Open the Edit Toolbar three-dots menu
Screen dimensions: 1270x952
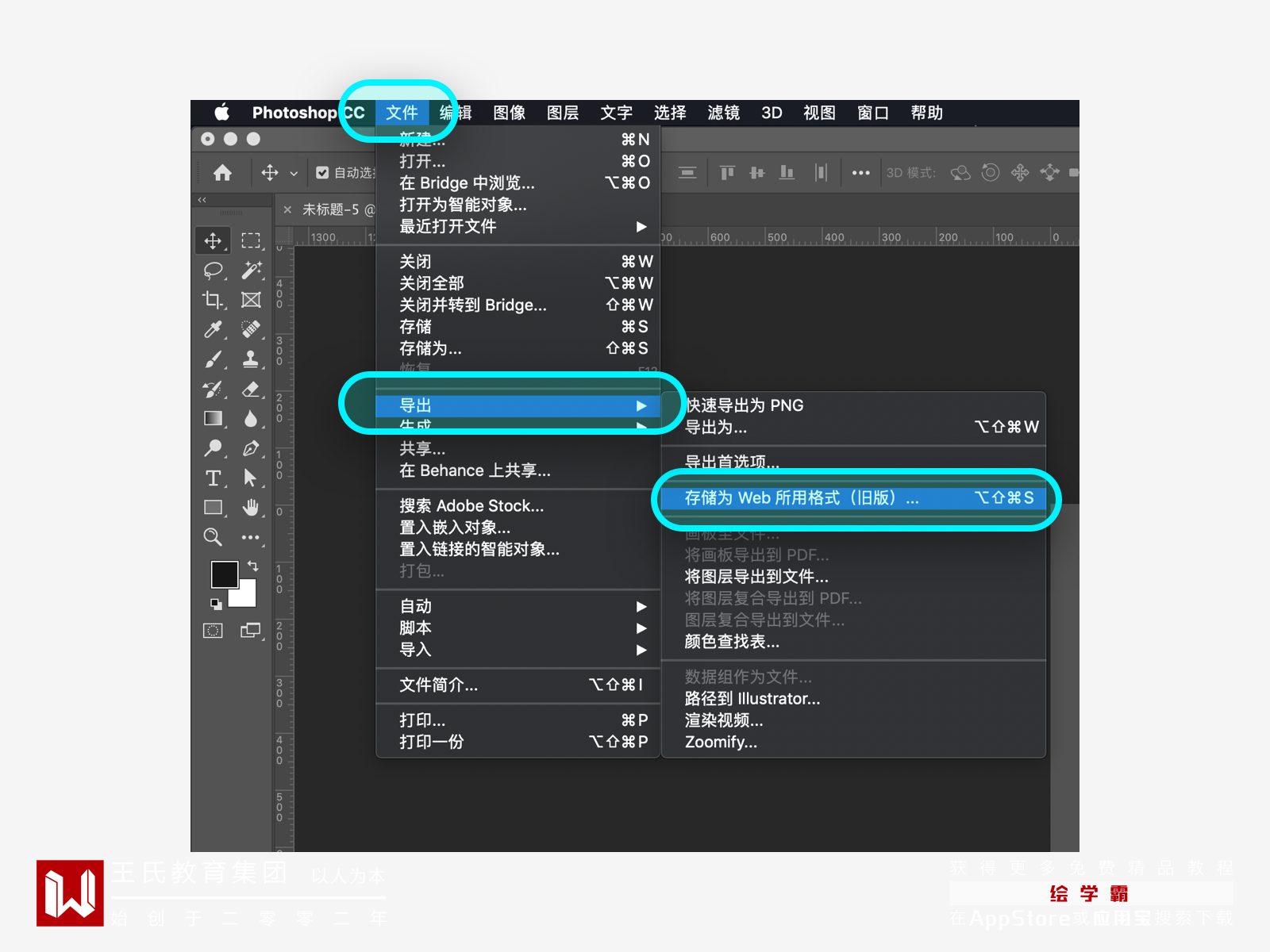click(x=251, y=537)
